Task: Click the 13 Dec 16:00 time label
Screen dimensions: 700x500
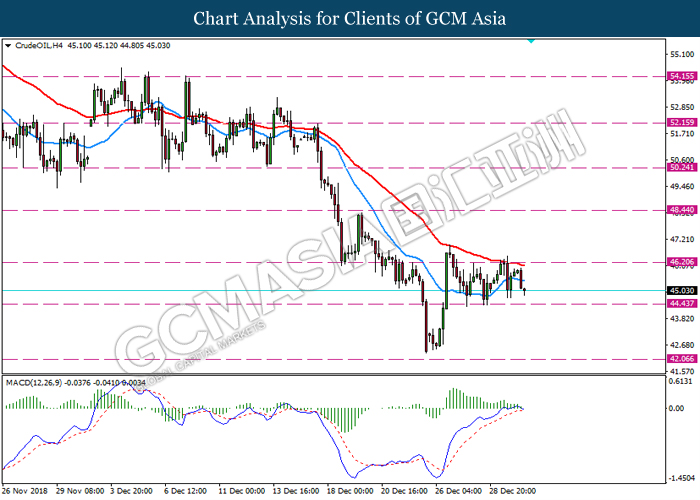Action: 296,491
